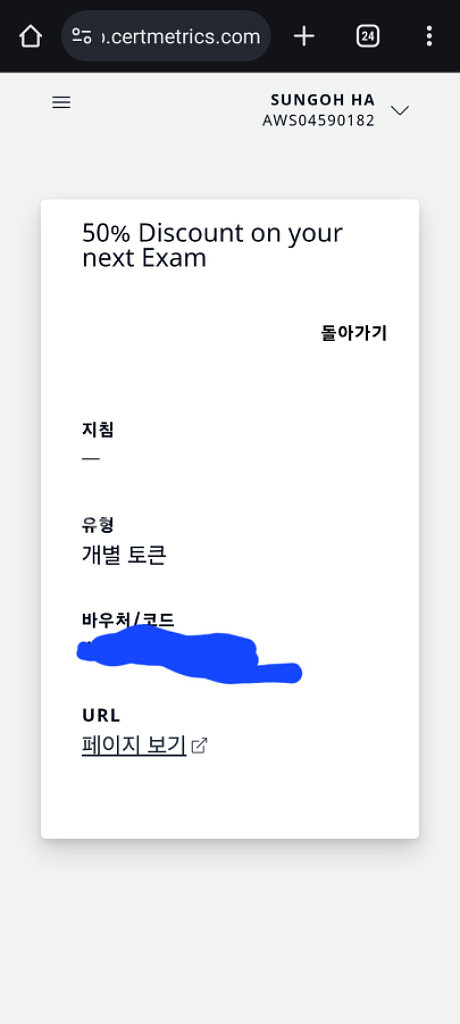The image size is (460, 1024).
Task: Select the AWS04590182 account ID text
Action: click(319, 121)
